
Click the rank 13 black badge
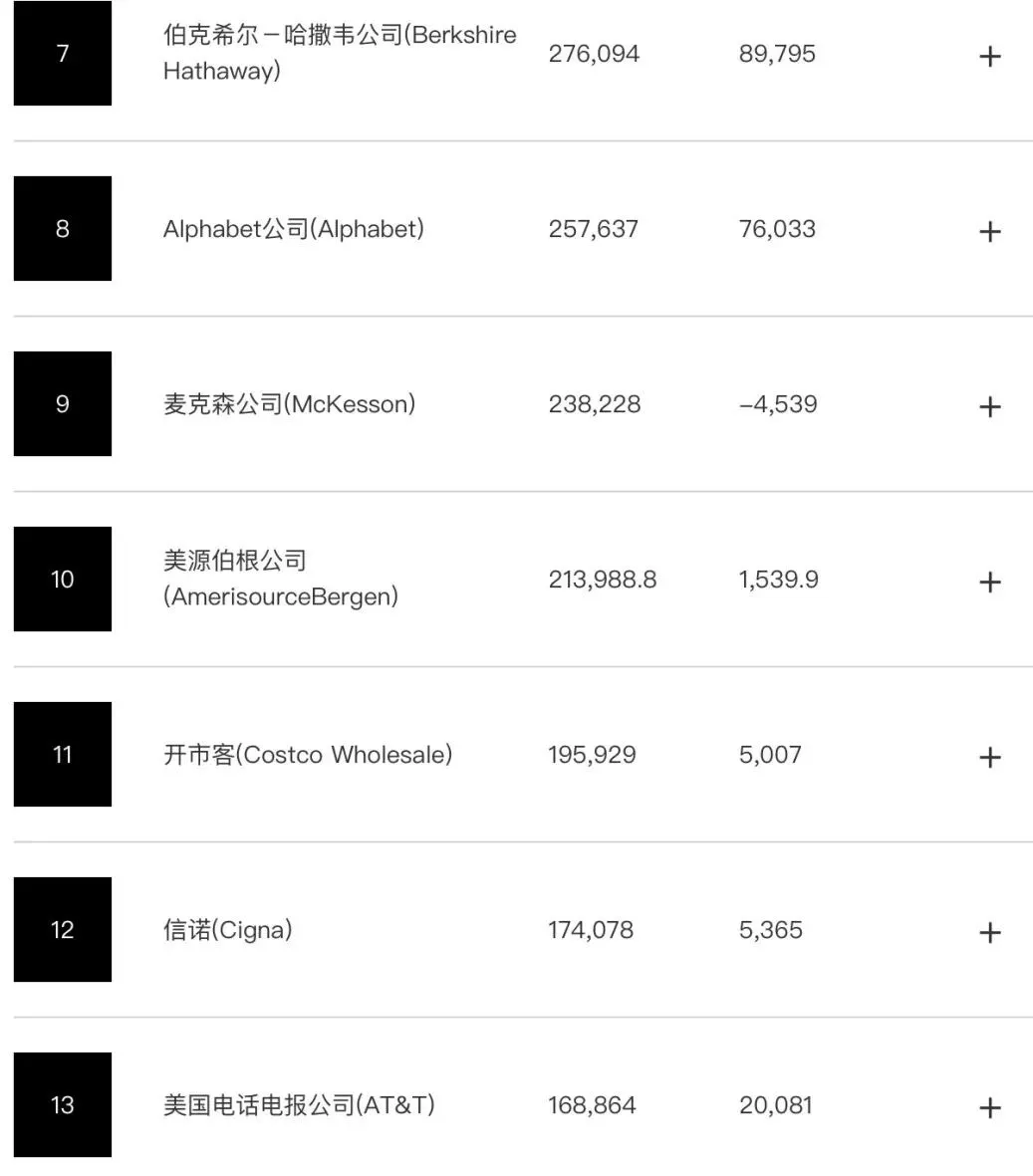click(63, 1105)
